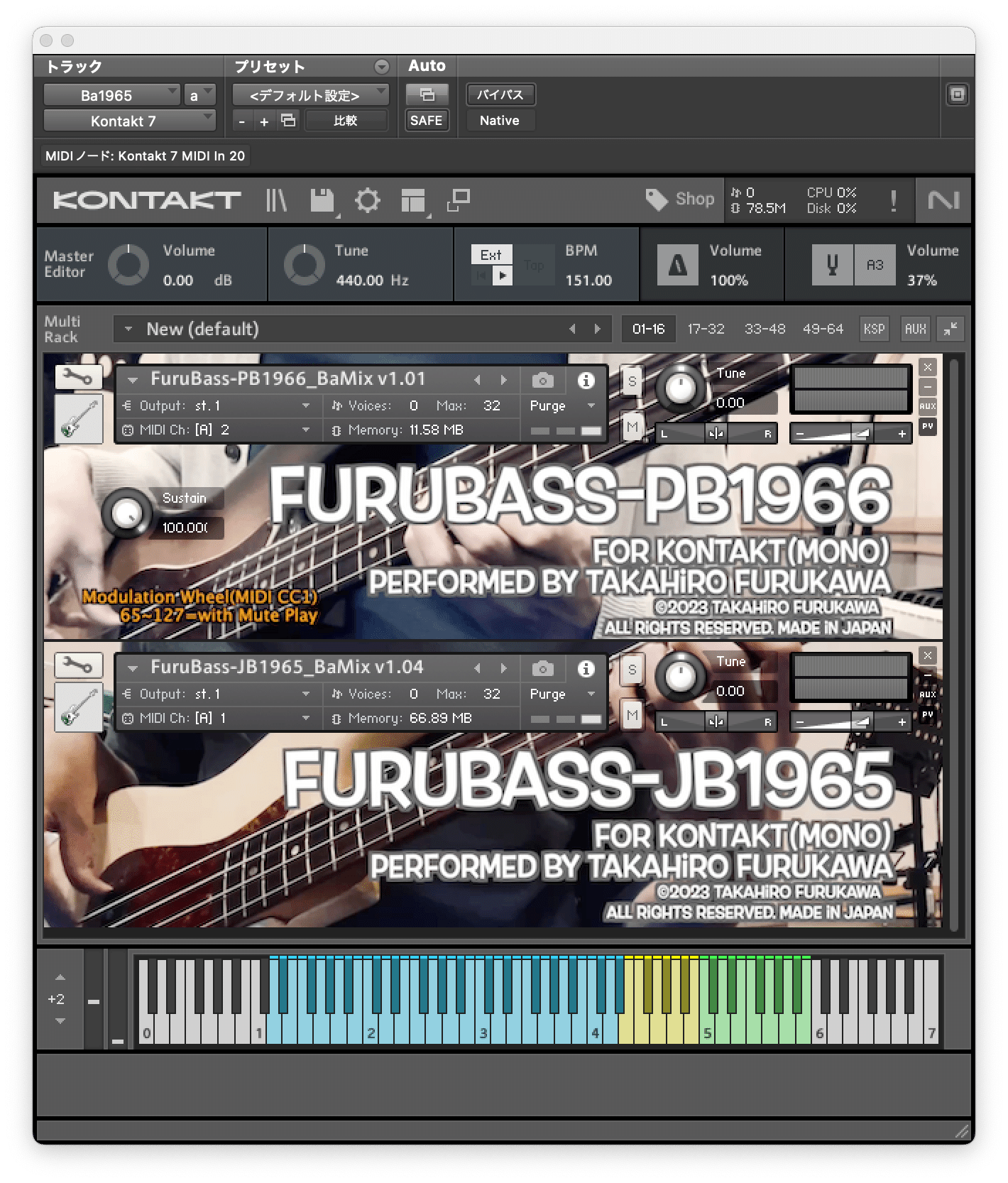This screenshot has width=1008, height=1183.
Task: Show info for FuruBass-JB1965 instrument
Action: 586,669
